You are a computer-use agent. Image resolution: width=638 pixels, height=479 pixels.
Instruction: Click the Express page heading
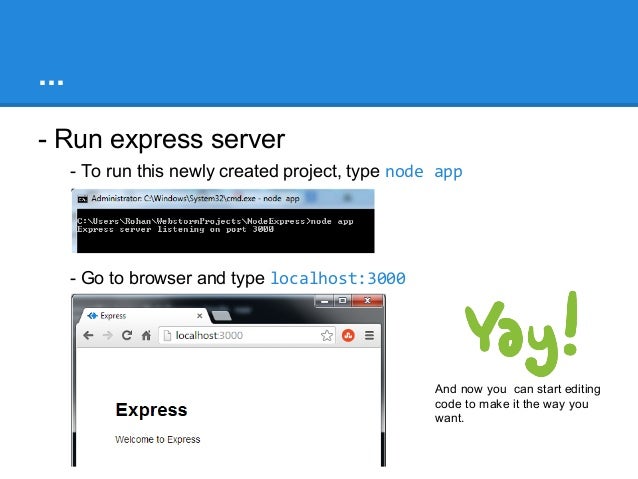[x=151, y=410]
